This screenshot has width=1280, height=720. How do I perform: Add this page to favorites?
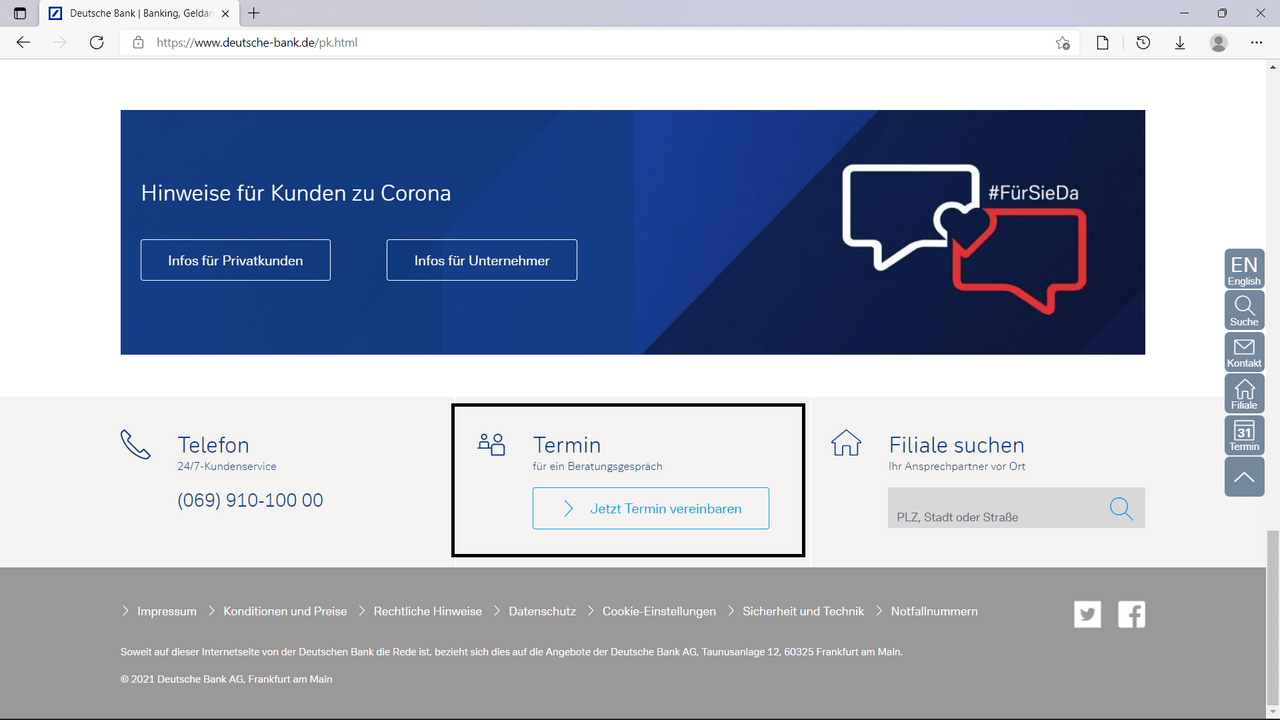click(1062, 43)
